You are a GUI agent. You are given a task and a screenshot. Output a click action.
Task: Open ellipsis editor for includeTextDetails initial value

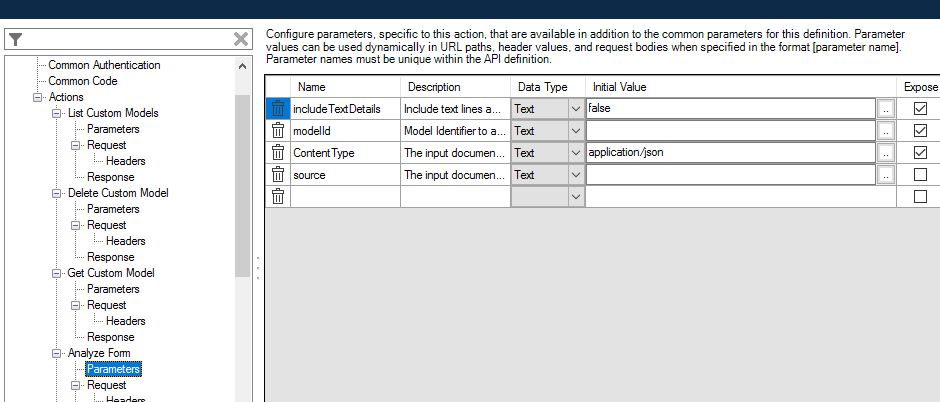(886, 108)
